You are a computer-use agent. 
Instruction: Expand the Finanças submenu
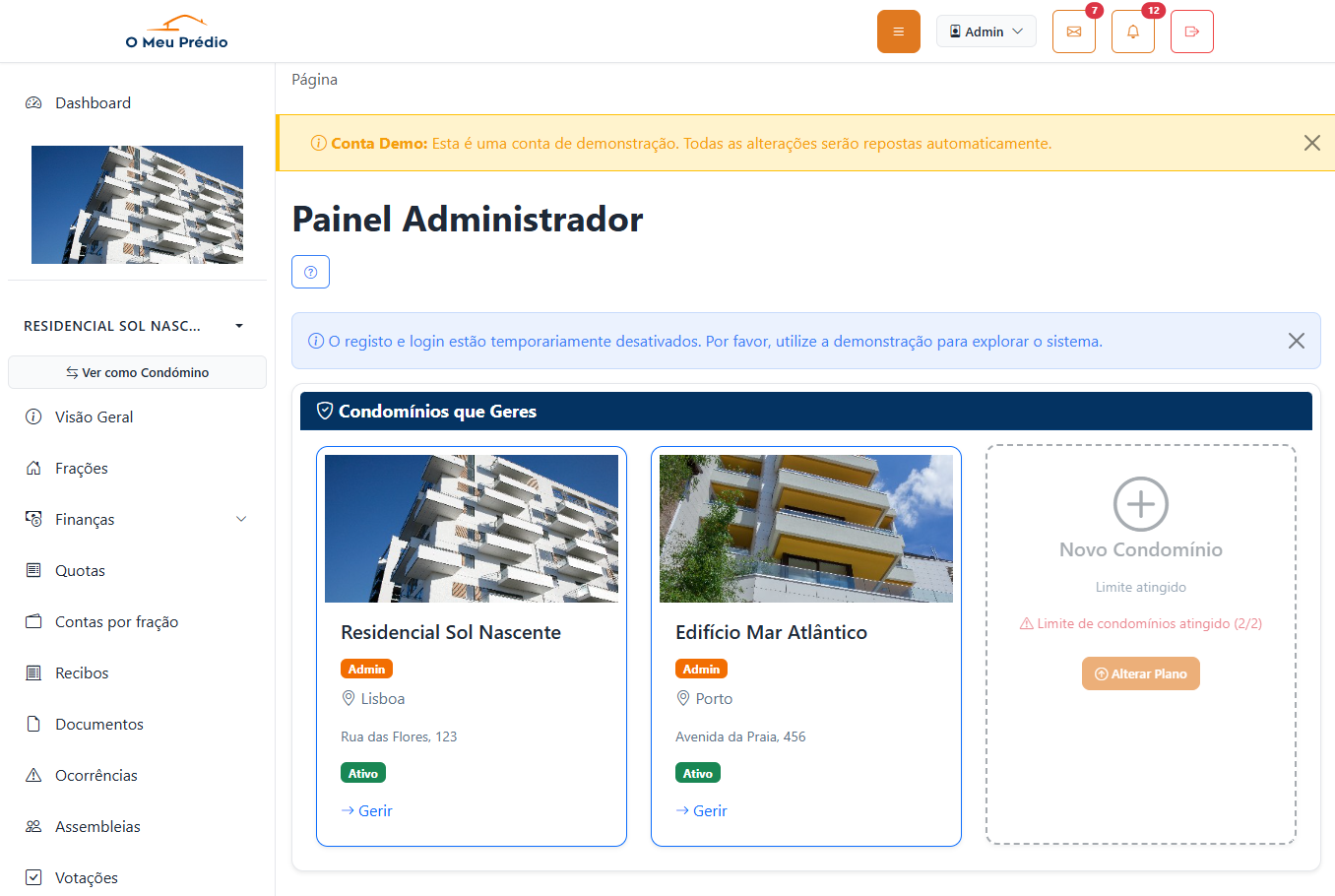(x=241, y=519)
